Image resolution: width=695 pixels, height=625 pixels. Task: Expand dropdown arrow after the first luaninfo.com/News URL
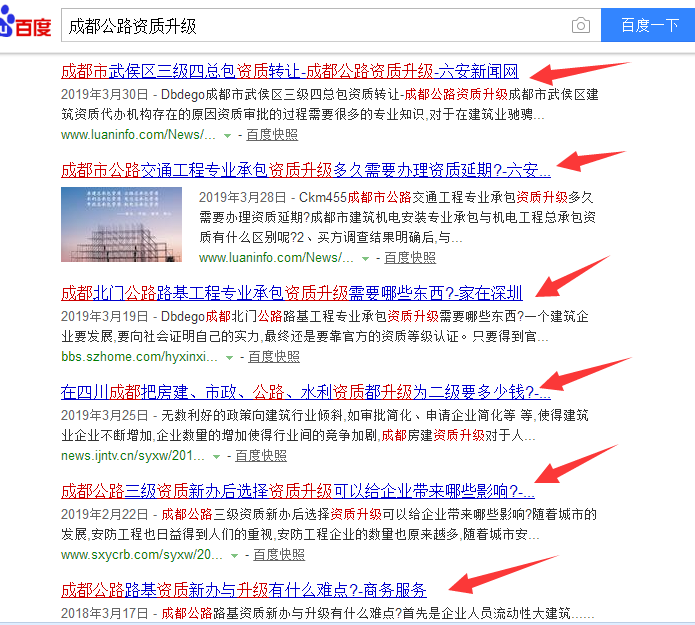[227, 136]
